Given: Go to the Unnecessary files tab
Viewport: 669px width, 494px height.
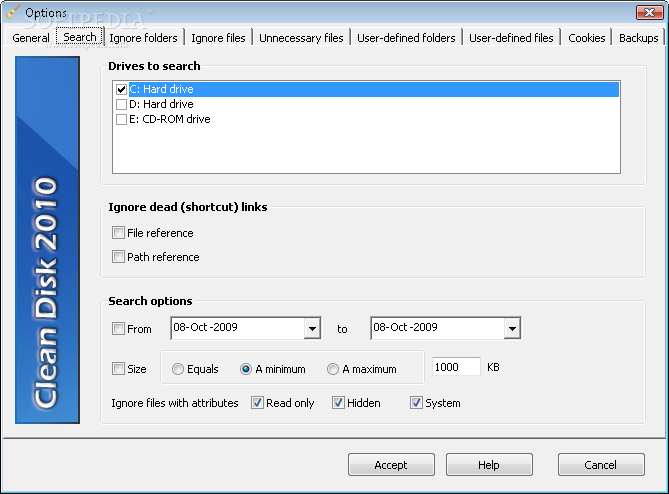Looking at the screenshot, I should click(301, 38).
